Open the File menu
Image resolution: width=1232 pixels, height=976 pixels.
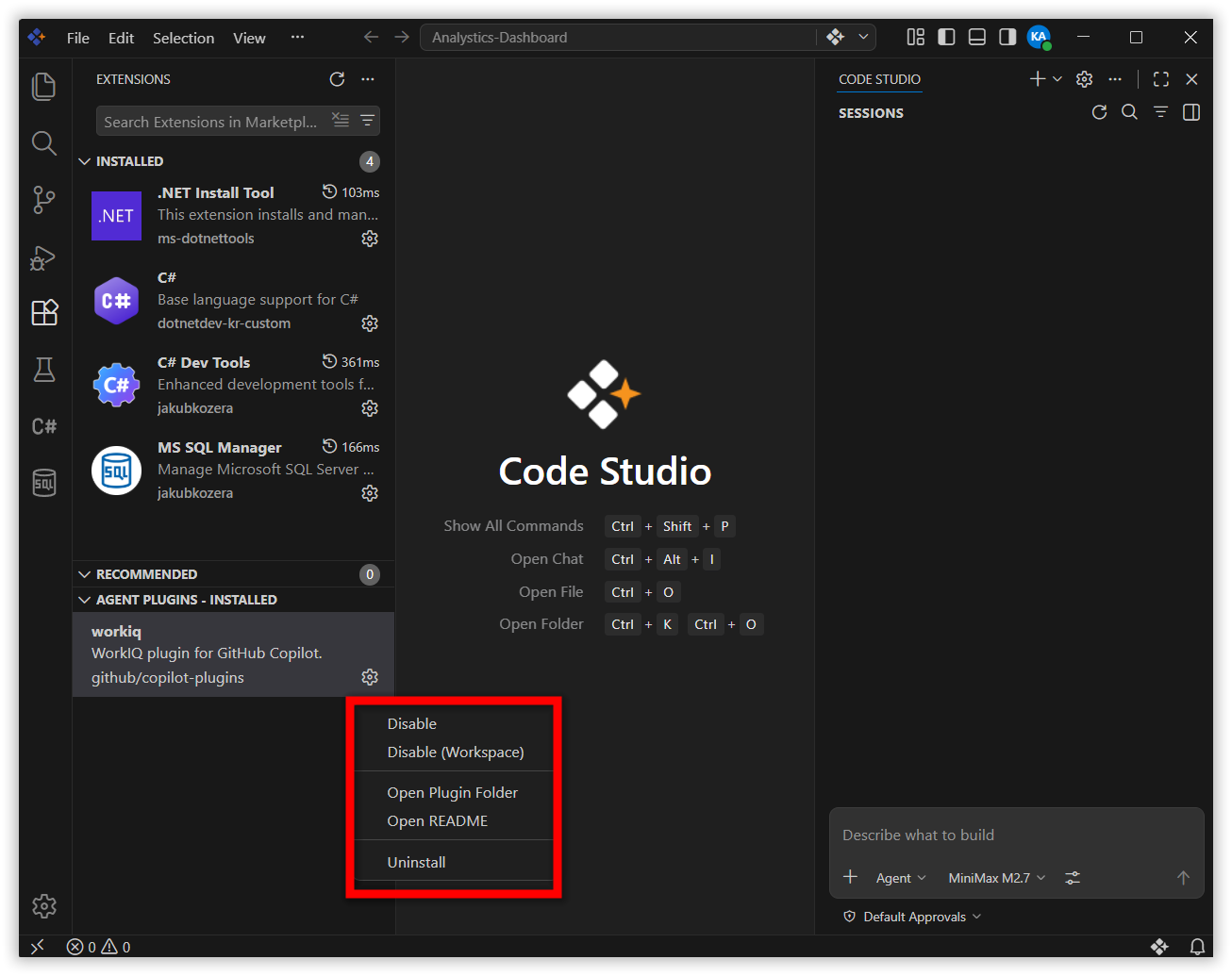(x=78, y=38)
